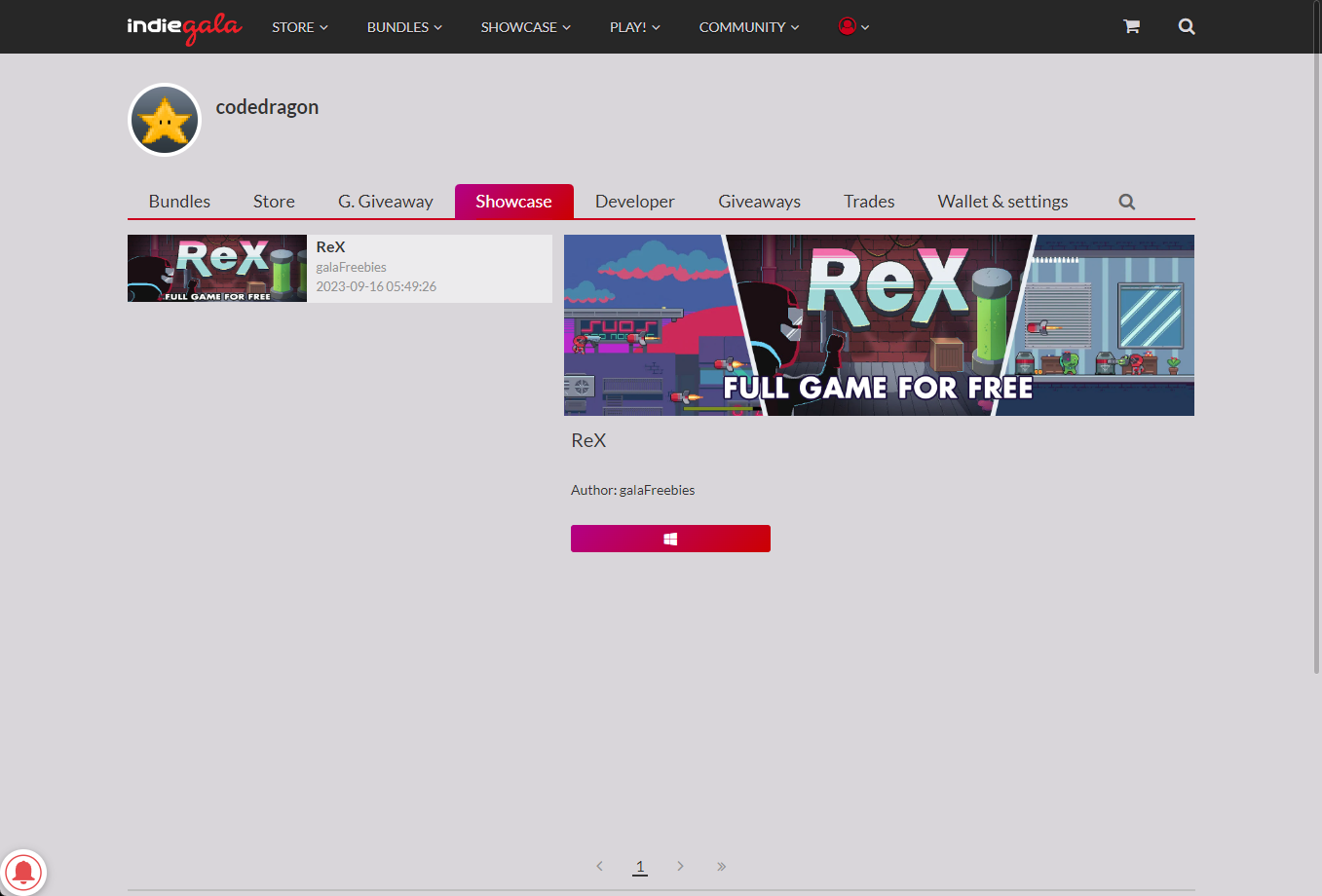The image size is (1322, 896).
Task: Switch to the G. Giveaway tab
Action: [x=386, y=202]
